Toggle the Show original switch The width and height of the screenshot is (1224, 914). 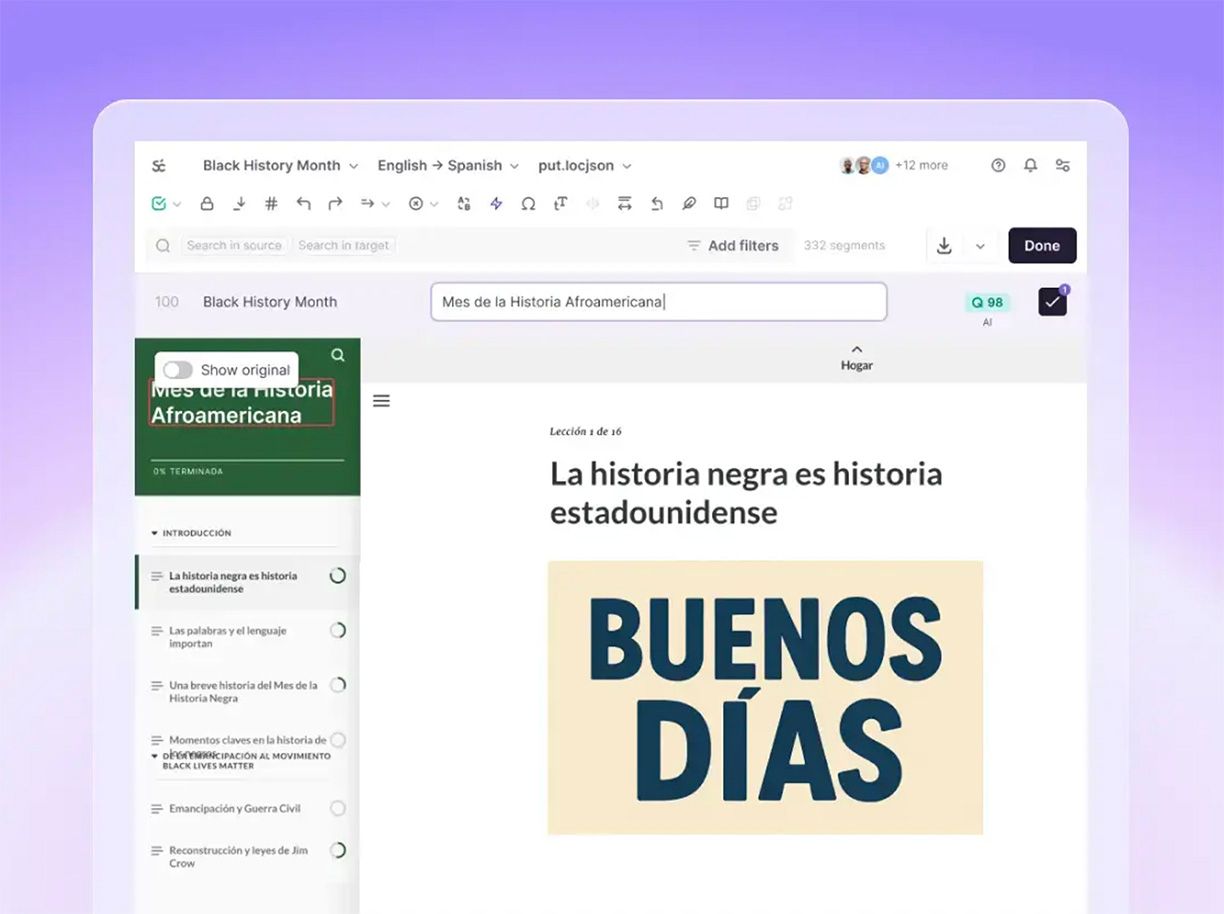click(178, 370)
